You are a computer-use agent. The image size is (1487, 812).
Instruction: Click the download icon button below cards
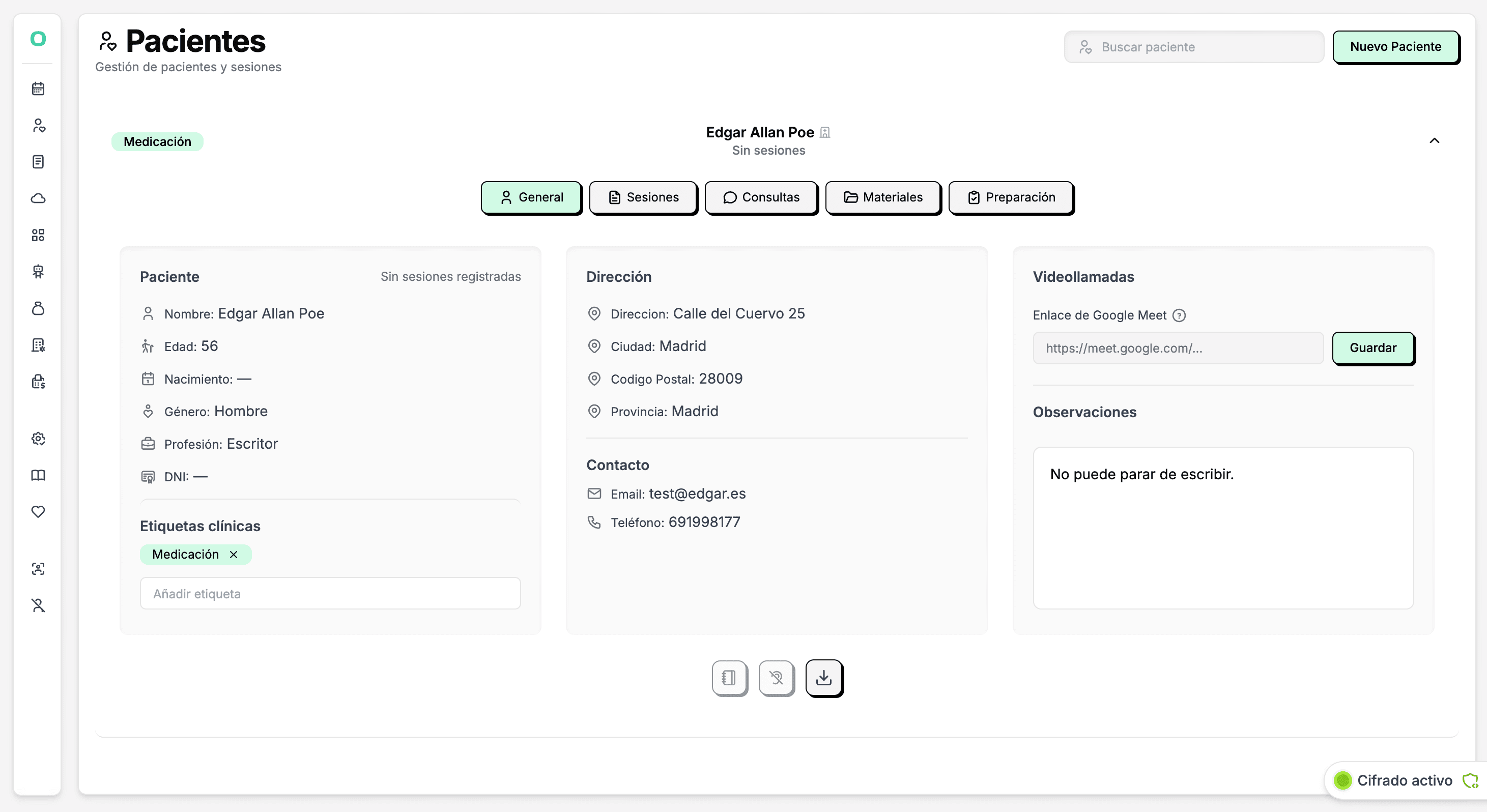point(824,678)
